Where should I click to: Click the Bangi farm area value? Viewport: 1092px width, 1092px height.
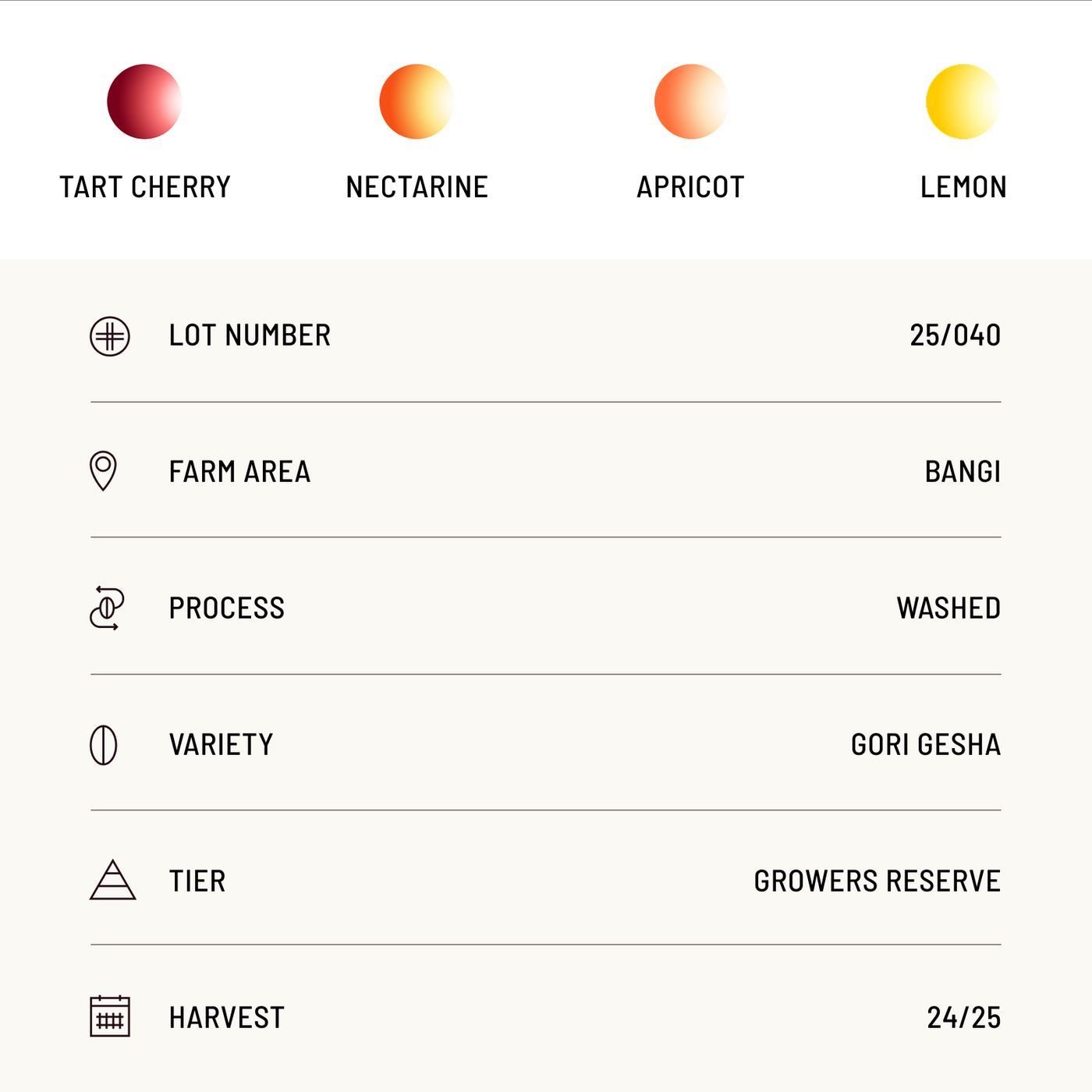click(x=963, y=472)
